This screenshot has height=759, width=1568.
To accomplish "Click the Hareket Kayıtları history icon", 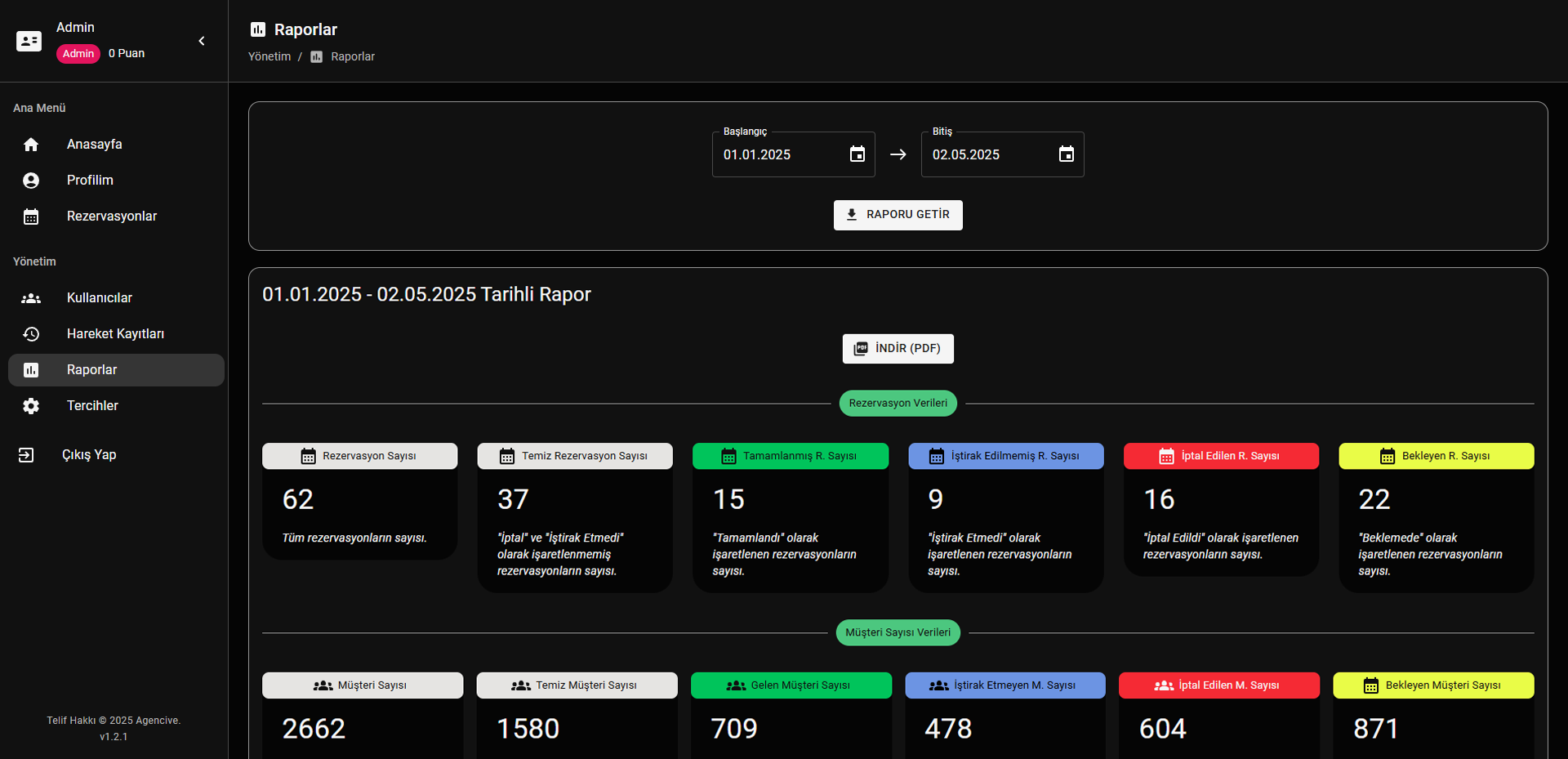I will click(x=31, y=334).
